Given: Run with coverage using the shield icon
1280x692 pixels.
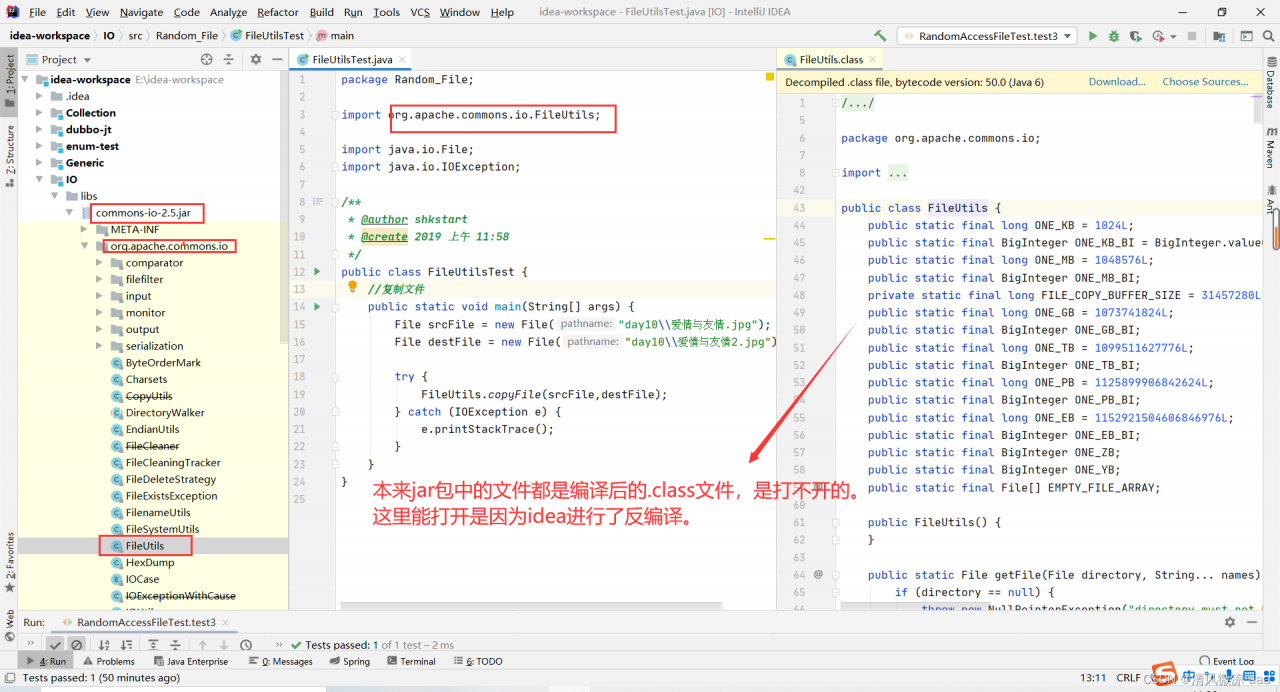Looking at the screenshot, I should click(1135, 35).
